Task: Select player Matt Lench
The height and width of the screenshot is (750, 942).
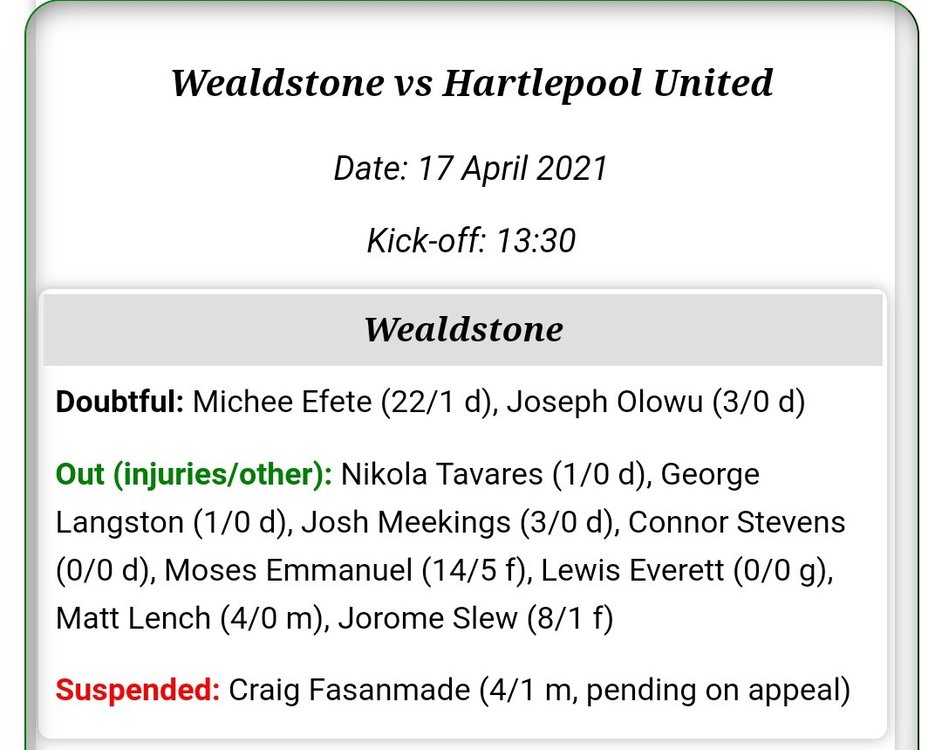Action: 133,618
